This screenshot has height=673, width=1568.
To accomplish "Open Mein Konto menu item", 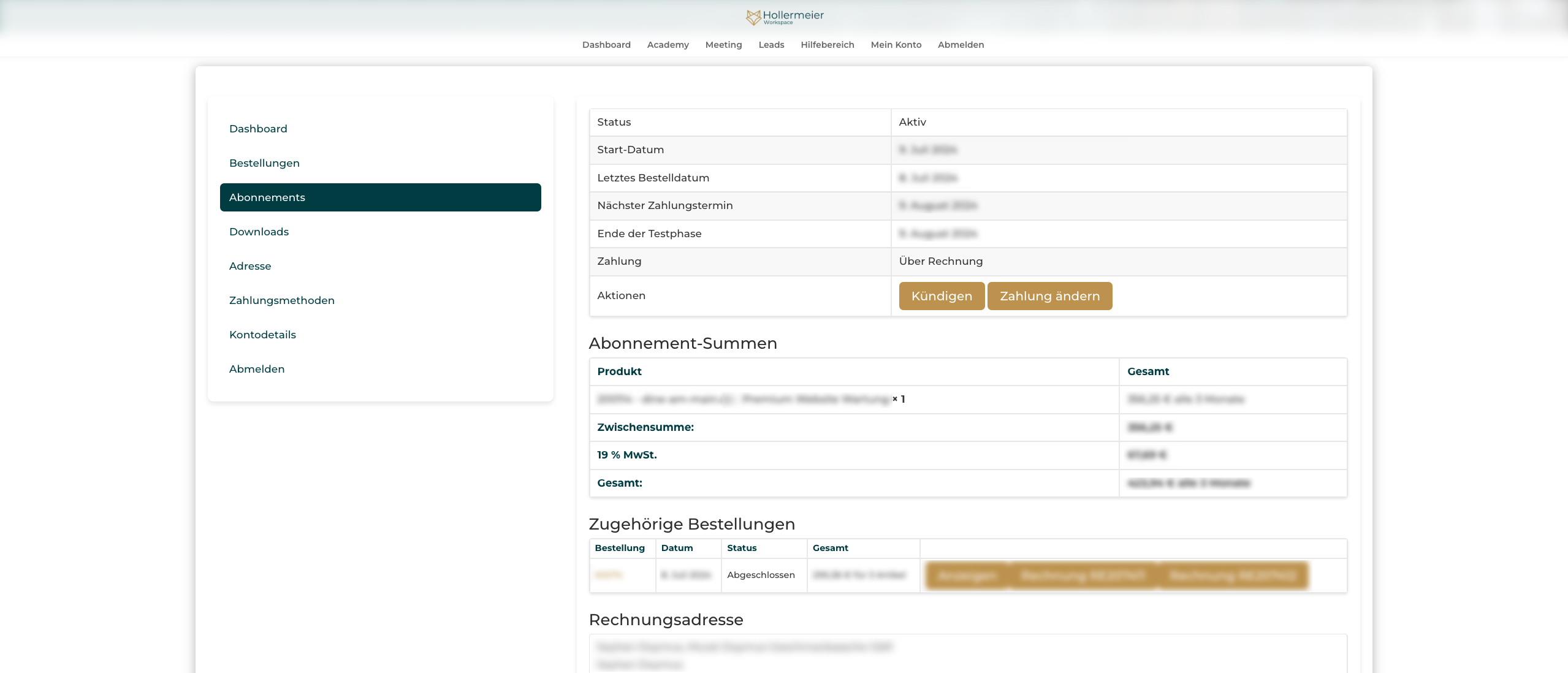I will pos(896,45).
